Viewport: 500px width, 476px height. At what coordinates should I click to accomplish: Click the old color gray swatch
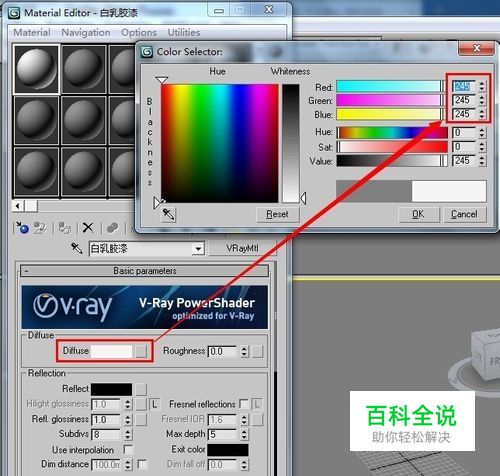pos(374,191)
